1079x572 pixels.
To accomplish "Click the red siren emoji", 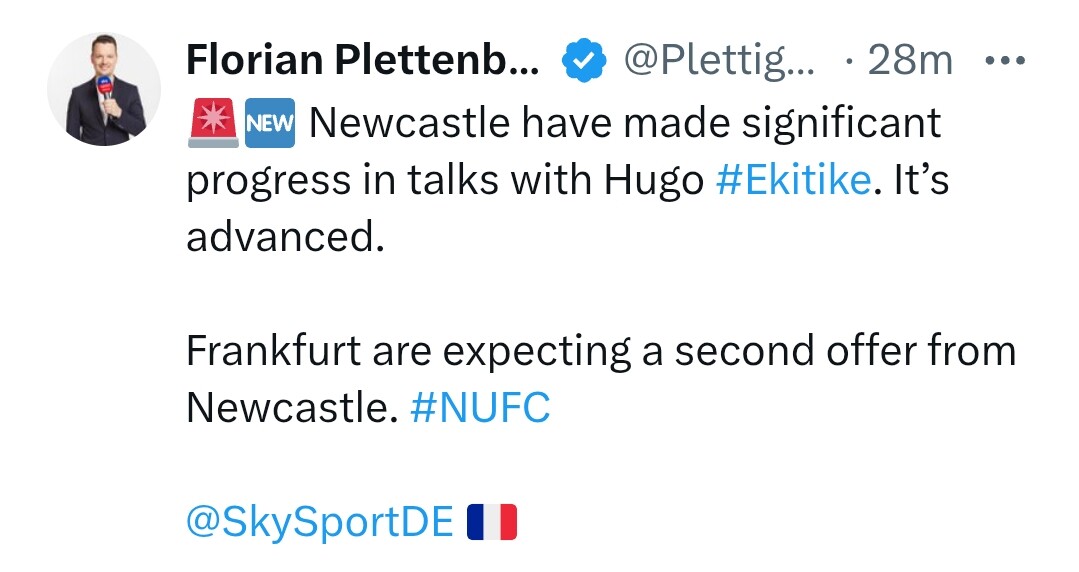I will point(212,123).
